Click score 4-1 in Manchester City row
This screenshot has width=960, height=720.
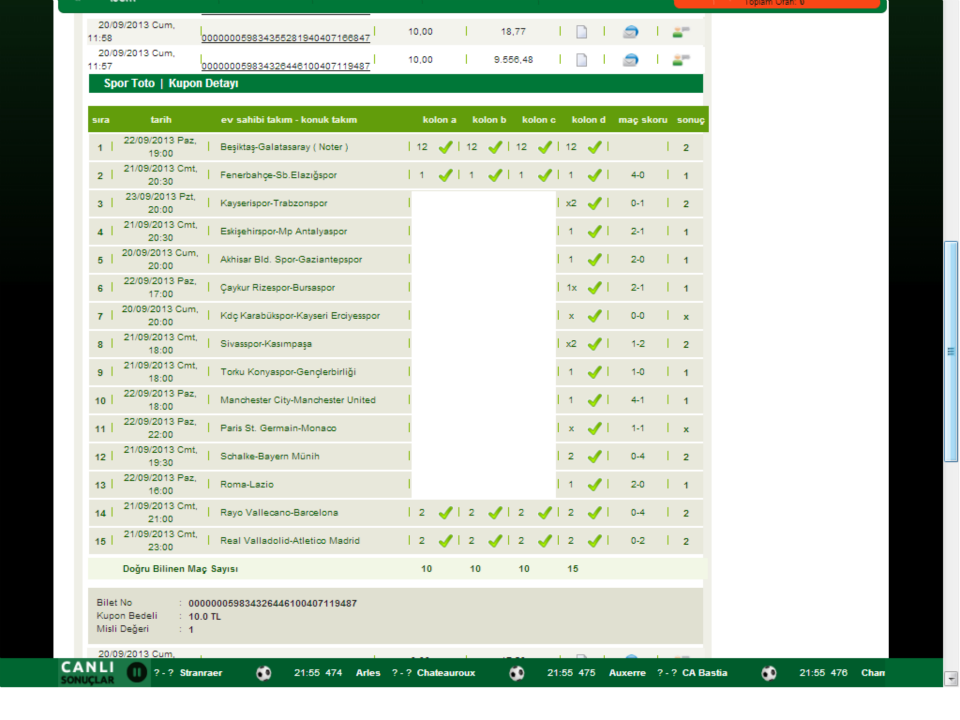(x=637, y=400)
